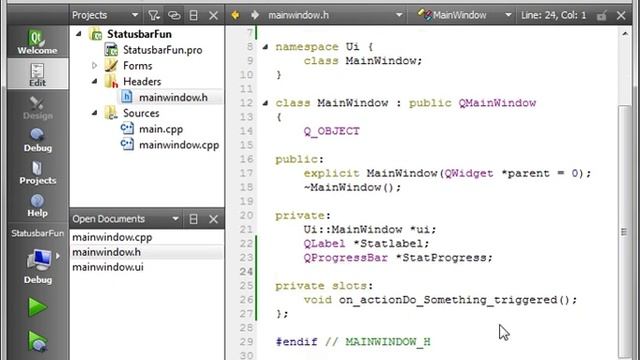Select the Forms folder
Screen dimensions: 640x360
[x=138, y=65]
